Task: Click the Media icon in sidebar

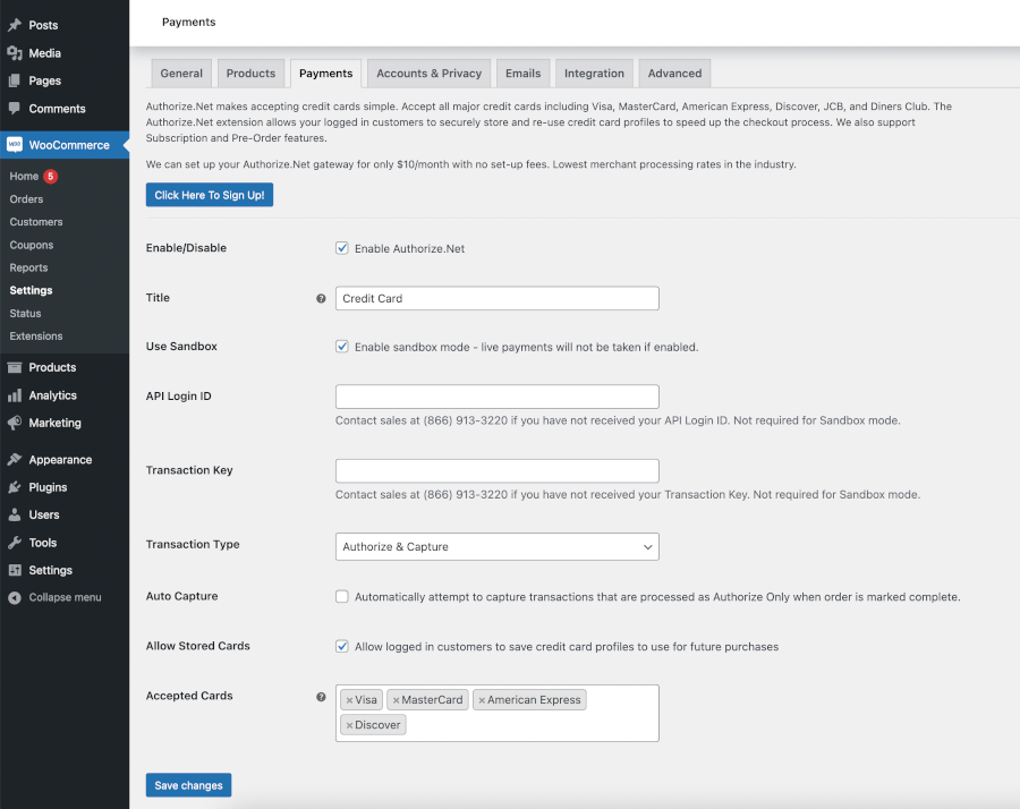Action: point(15,53)
